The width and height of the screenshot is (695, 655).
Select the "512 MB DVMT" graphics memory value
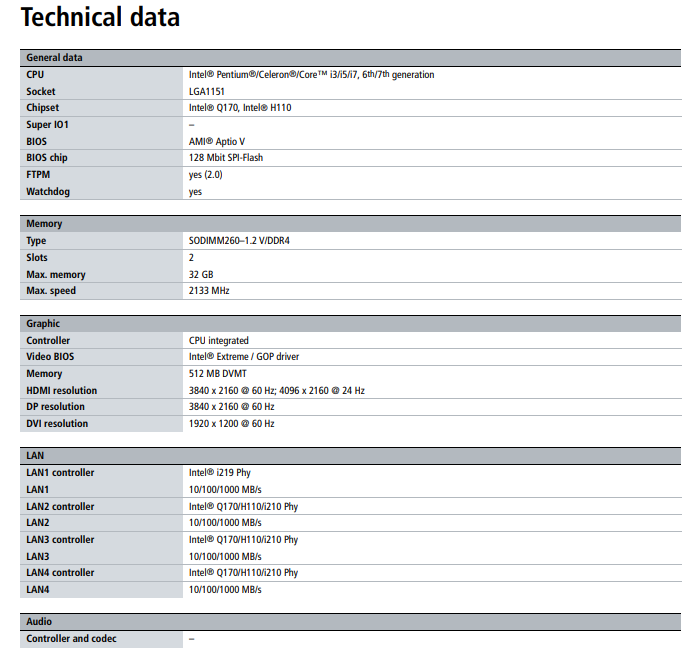217,374
